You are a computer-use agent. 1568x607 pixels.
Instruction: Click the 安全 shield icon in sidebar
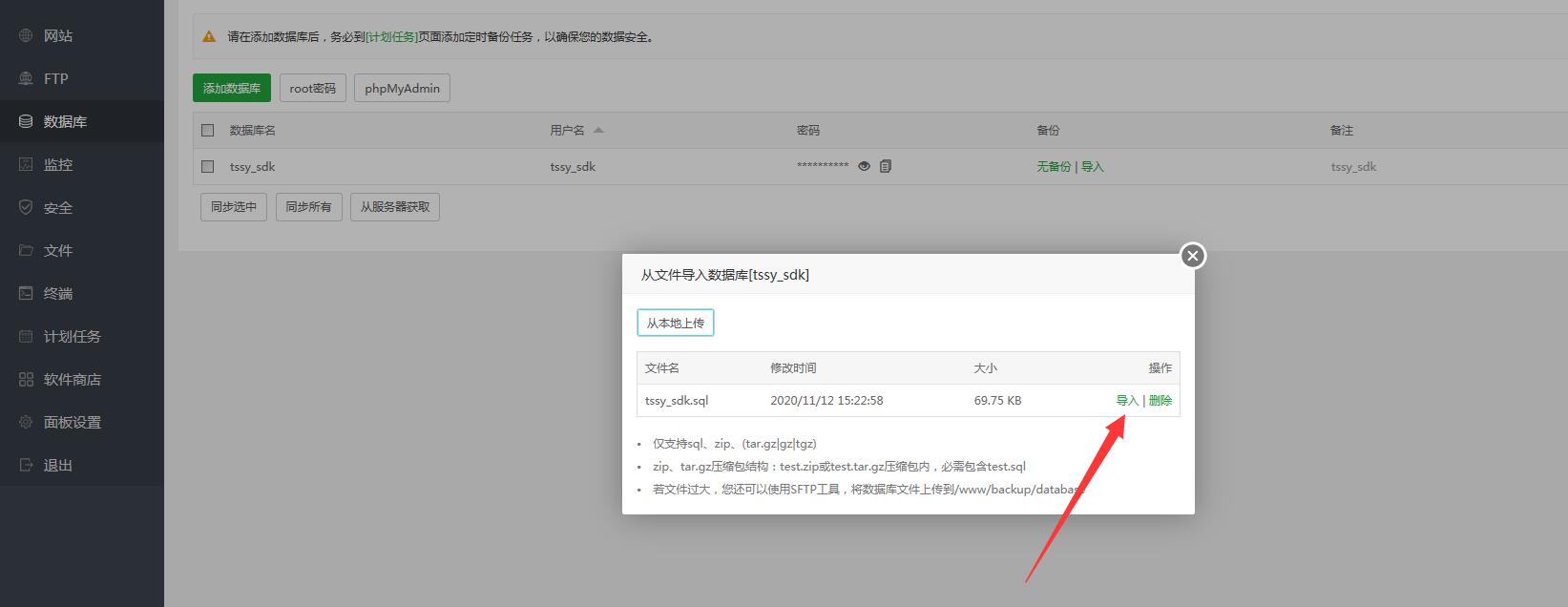(x=26, y=207)
